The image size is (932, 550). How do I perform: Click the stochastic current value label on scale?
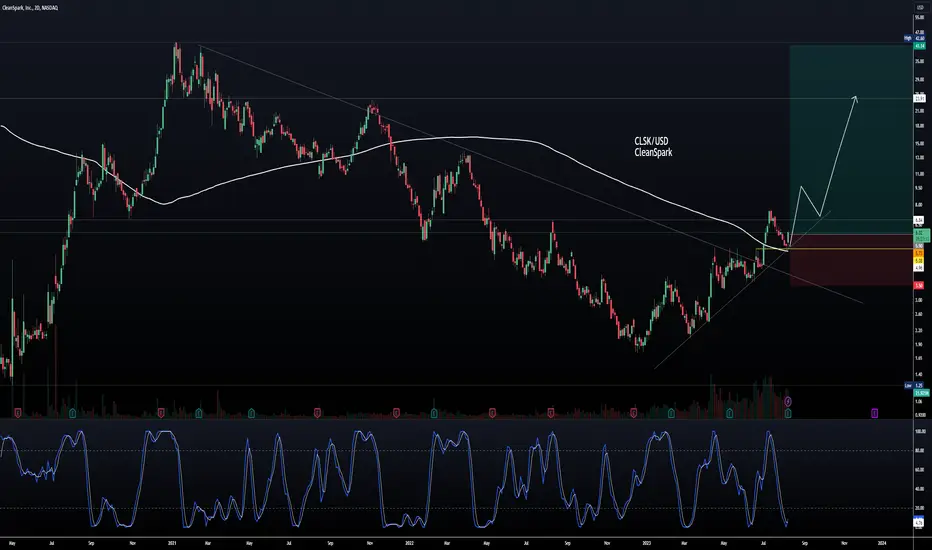(x=919, y=523)
